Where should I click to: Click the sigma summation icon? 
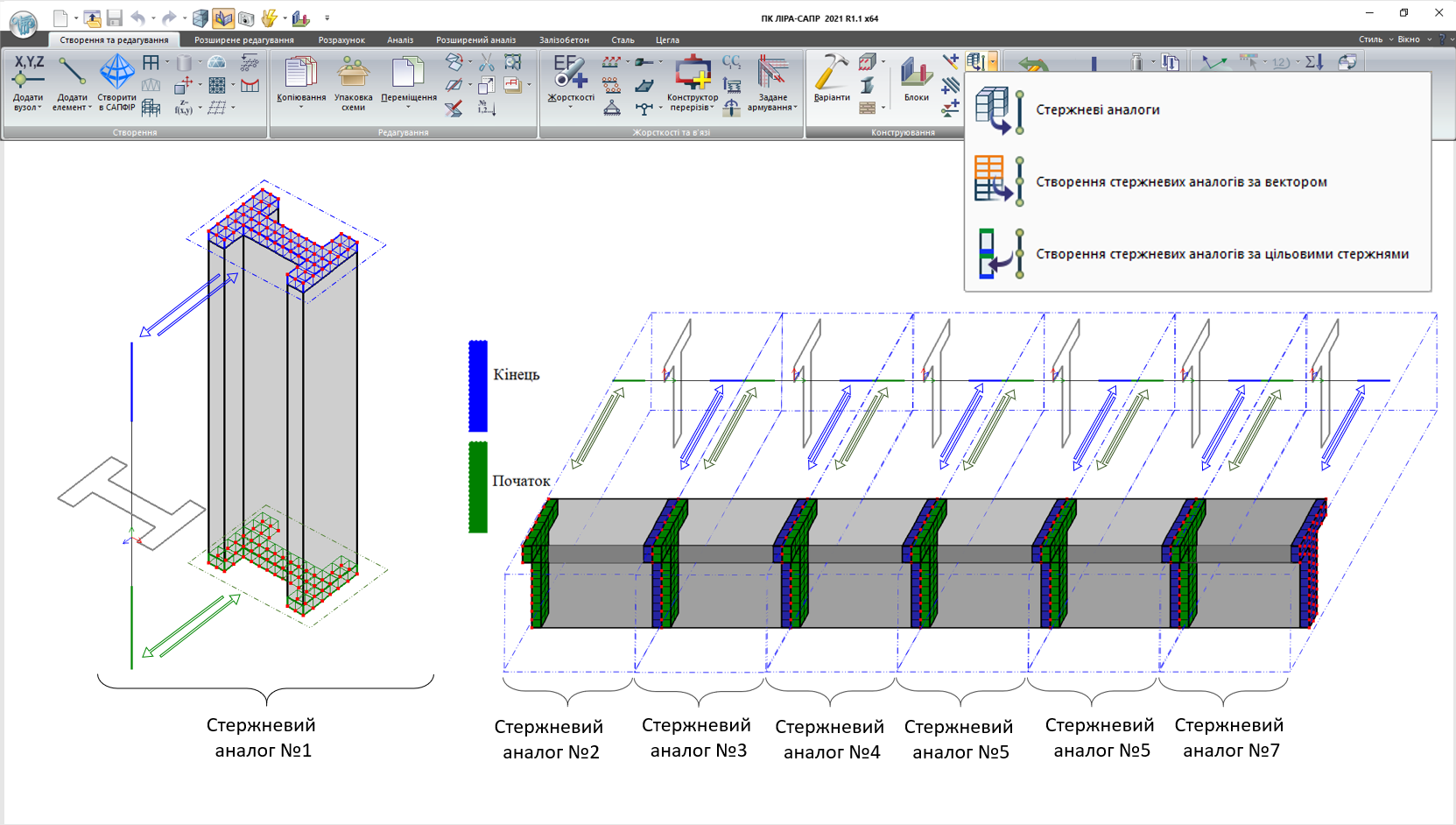pos(1313,62)
